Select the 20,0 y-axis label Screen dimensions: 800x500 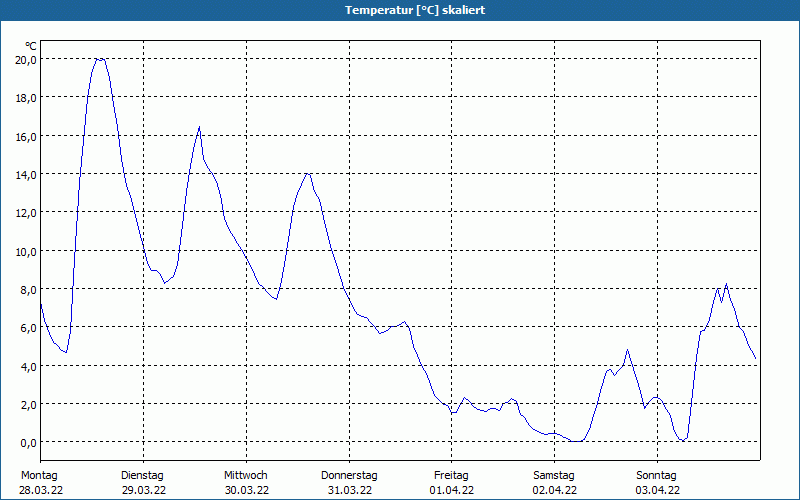click(25, 59)
